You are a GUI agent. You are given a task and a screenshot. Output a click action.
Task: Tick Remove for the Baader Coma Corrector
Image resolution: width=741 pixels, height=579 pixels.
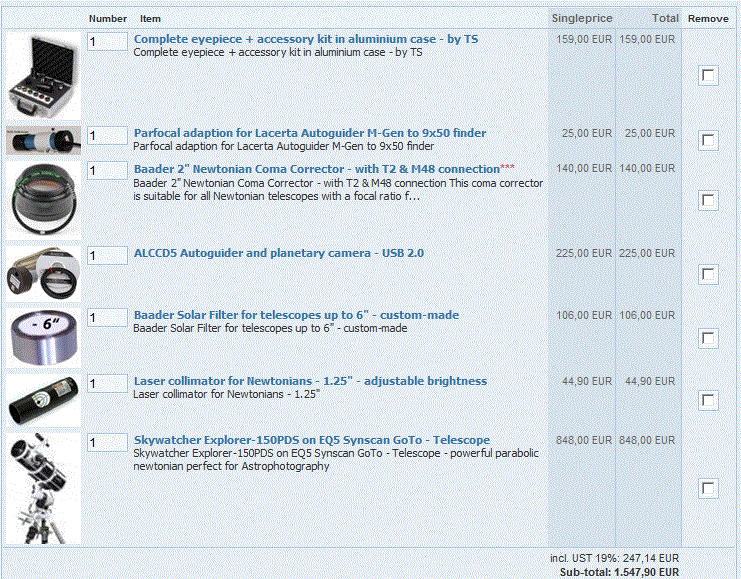click(708, 200)
